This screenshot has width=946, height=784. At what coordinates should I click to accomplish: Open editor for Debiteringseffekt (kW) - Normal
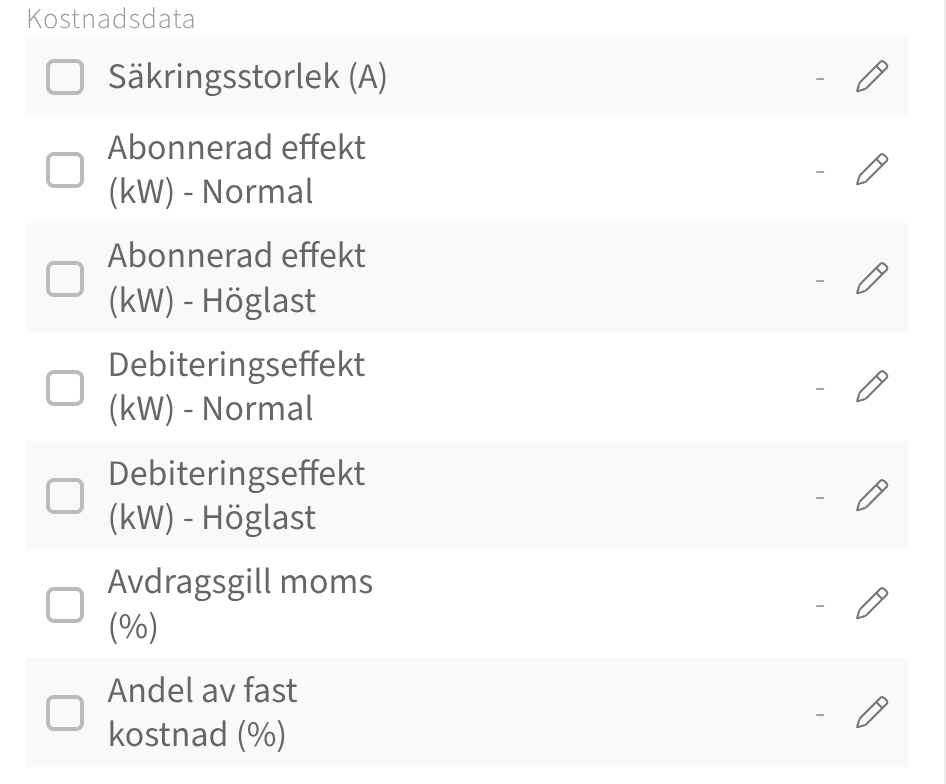point(872,386)
